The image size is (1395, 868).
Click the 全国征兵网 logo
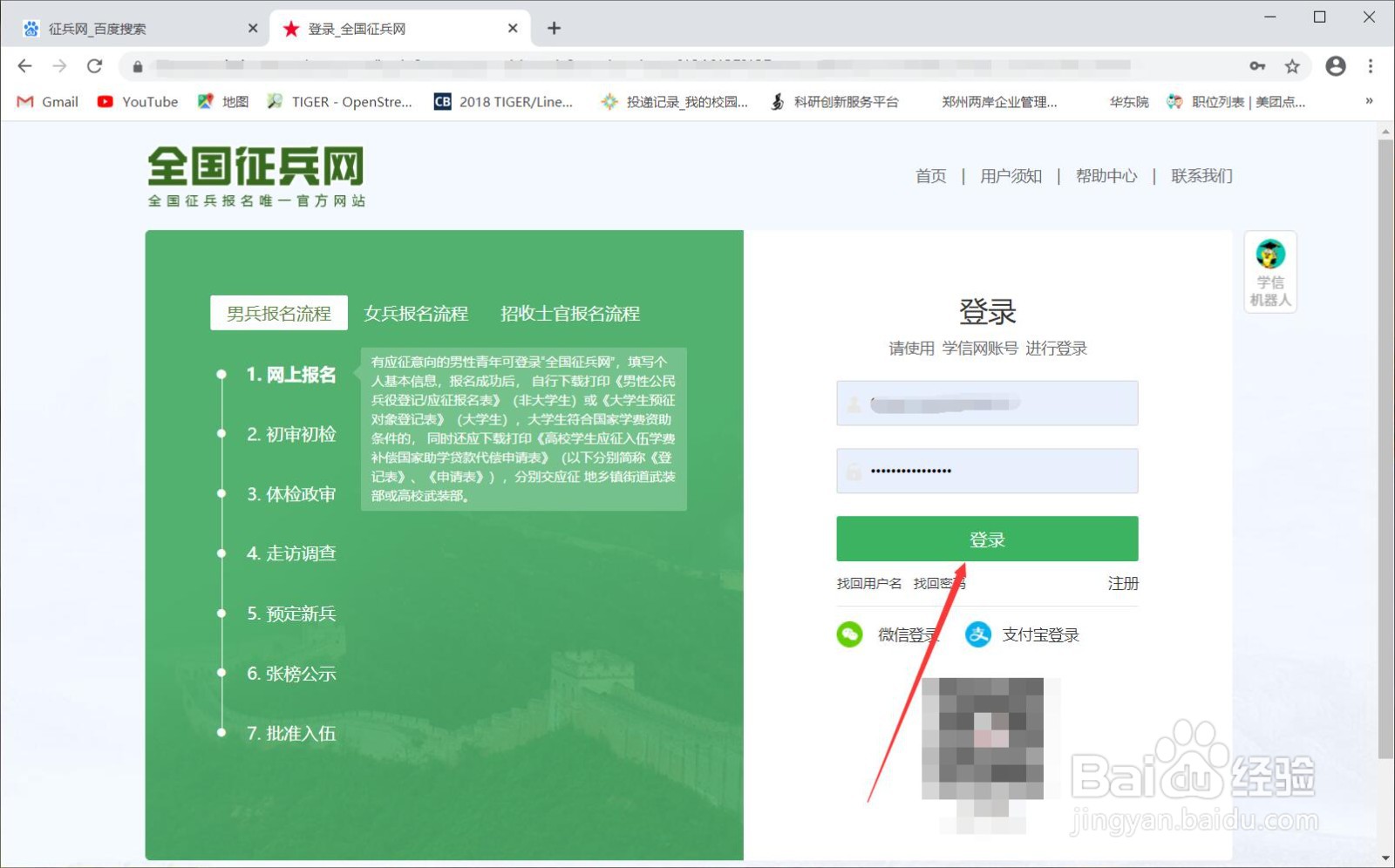256,176
